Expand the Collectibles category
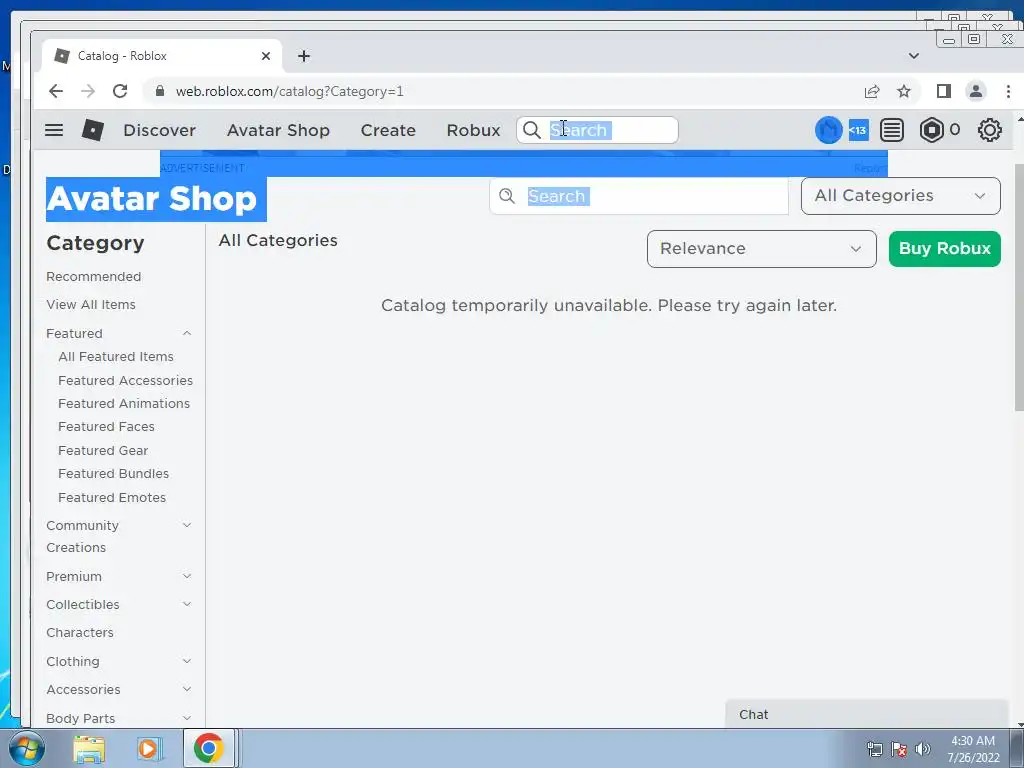Viewport: 1024px width, 768px height. (x=187, y=604)
